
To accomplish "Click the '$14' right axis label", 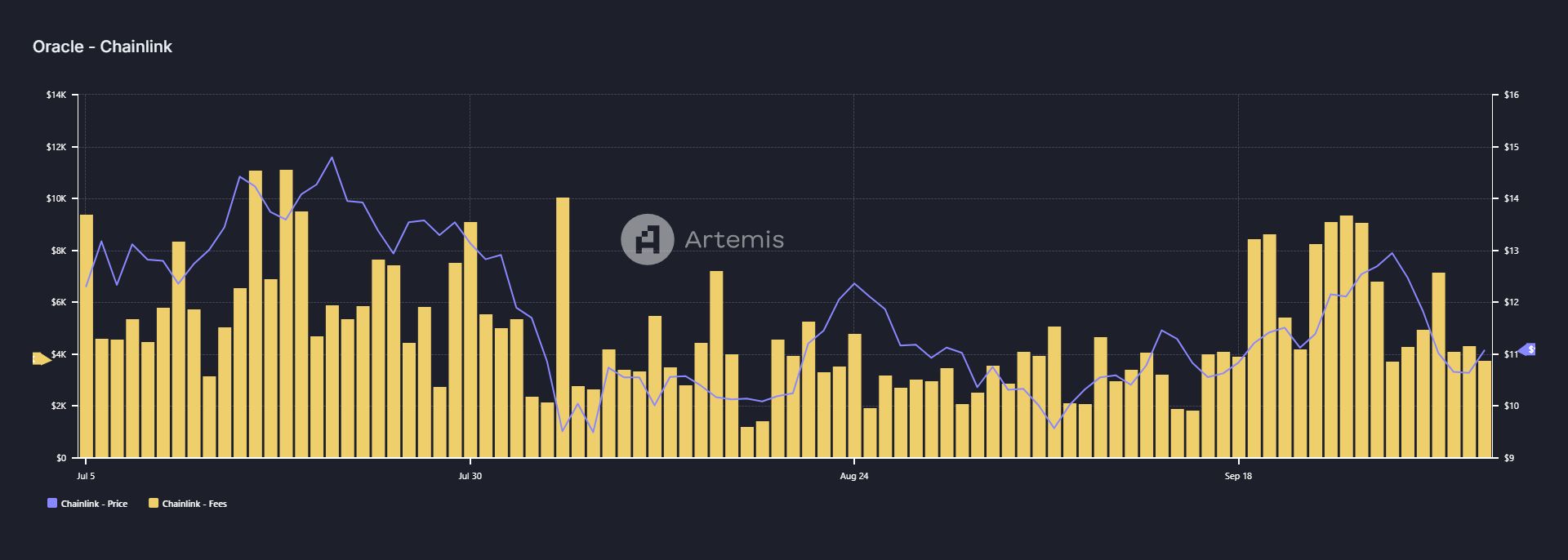I will pyautogui.click(x=1511, y=199).
